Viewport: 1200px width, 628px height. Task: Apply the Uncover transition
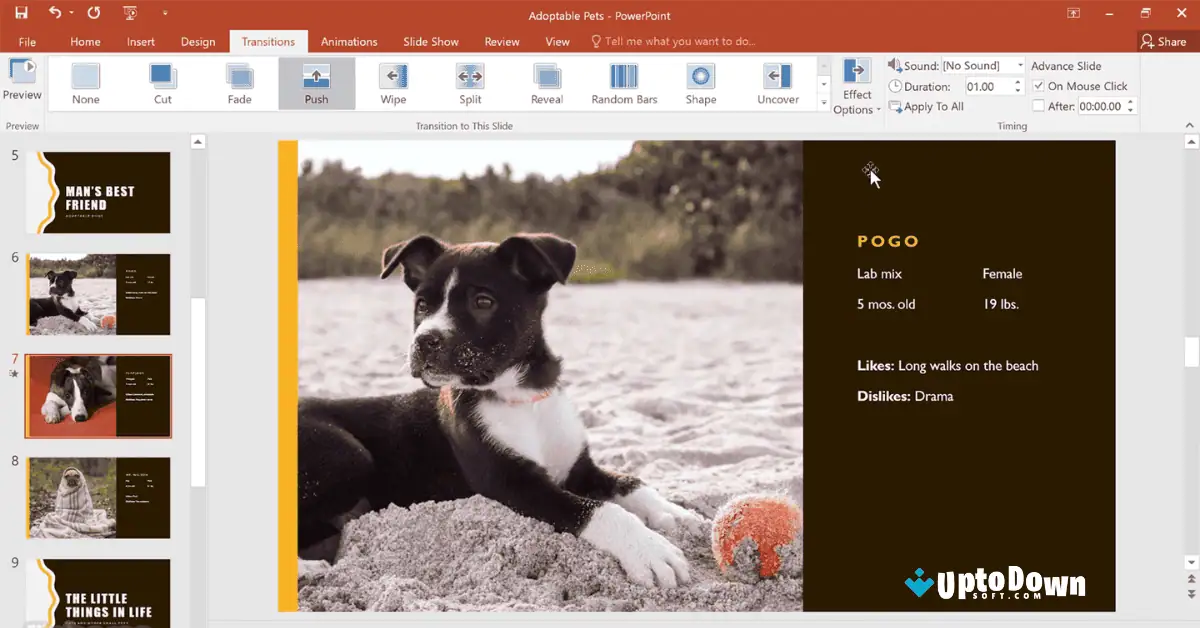(778, 84)
